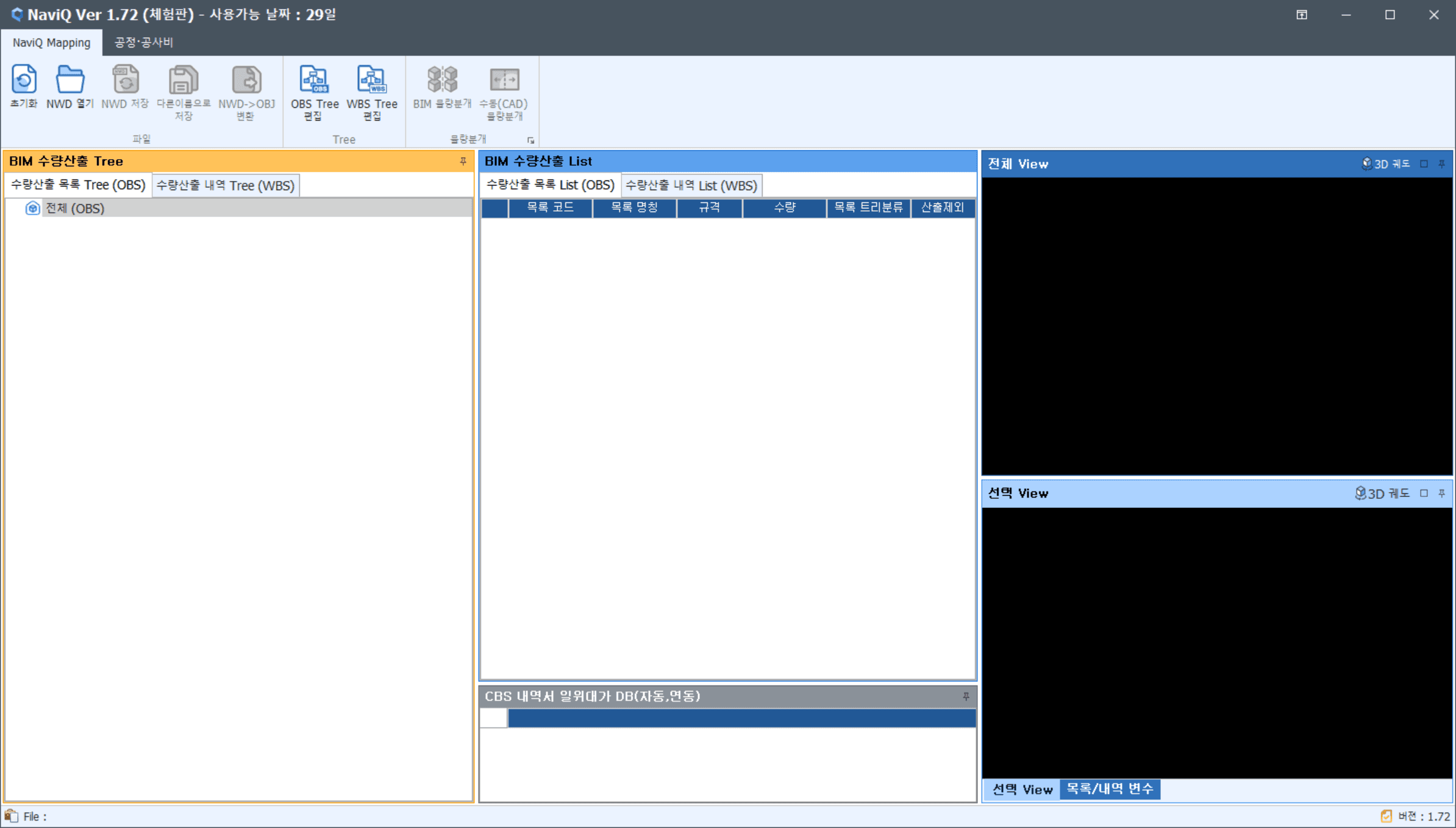Click the CBS table blue header row
The width and height of the screenshot is (1456, 828).
742,718
